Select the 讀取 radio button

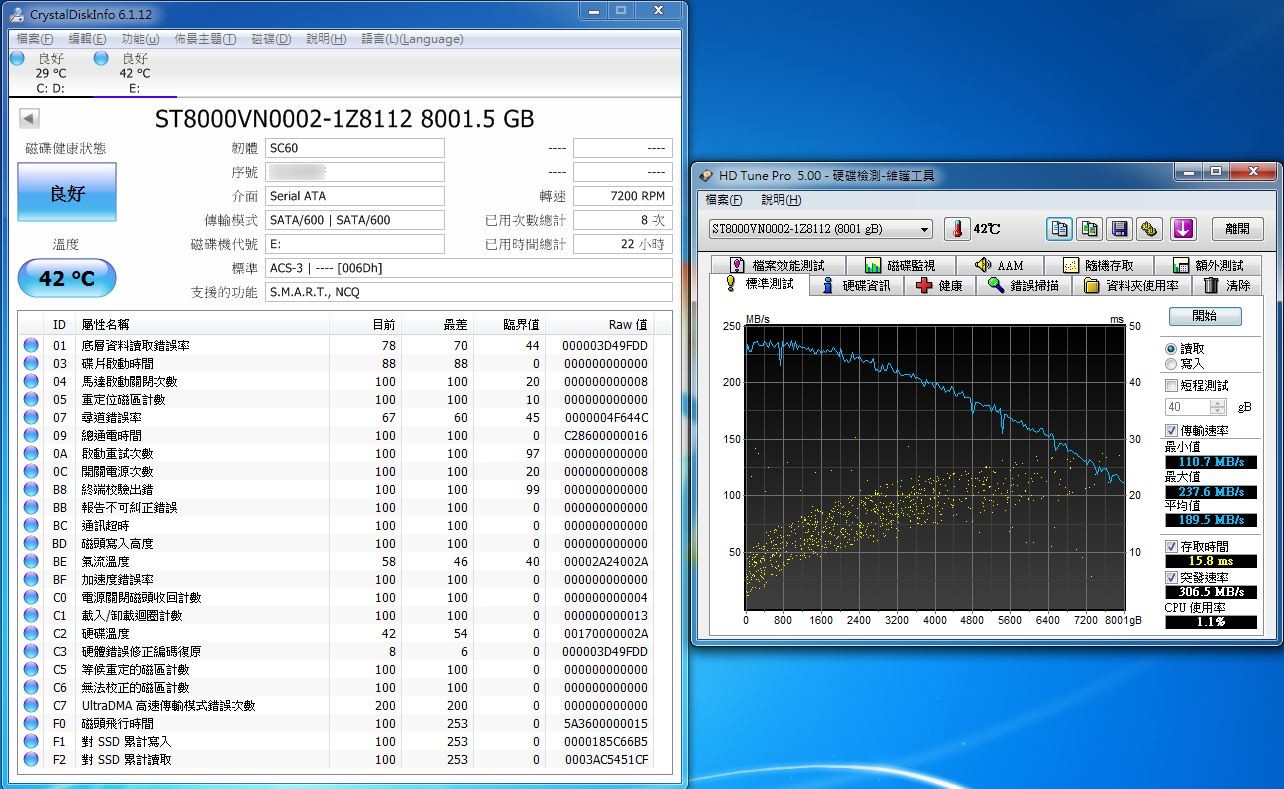tap(1171, 349)
